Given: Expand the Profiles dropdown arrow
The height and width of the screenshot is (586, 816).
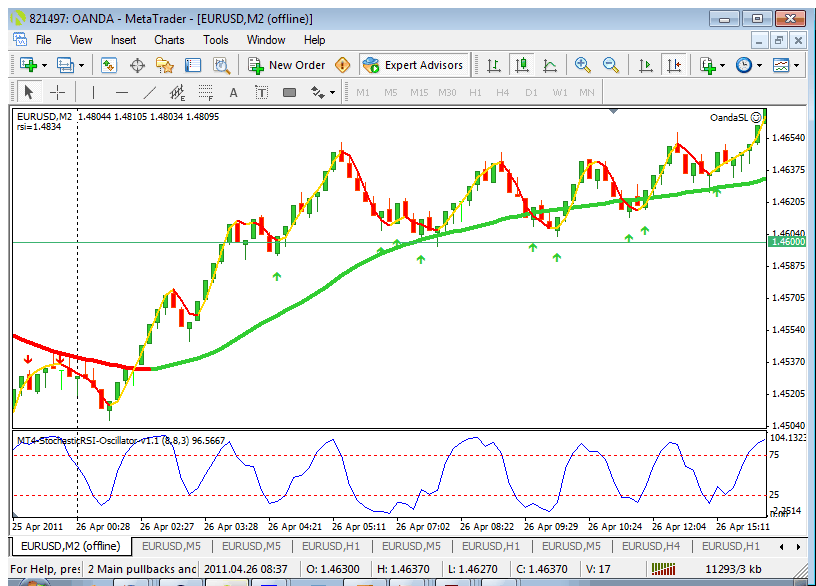Looking at the screenshot, I should pyautogui.click(x=82, y=66).
